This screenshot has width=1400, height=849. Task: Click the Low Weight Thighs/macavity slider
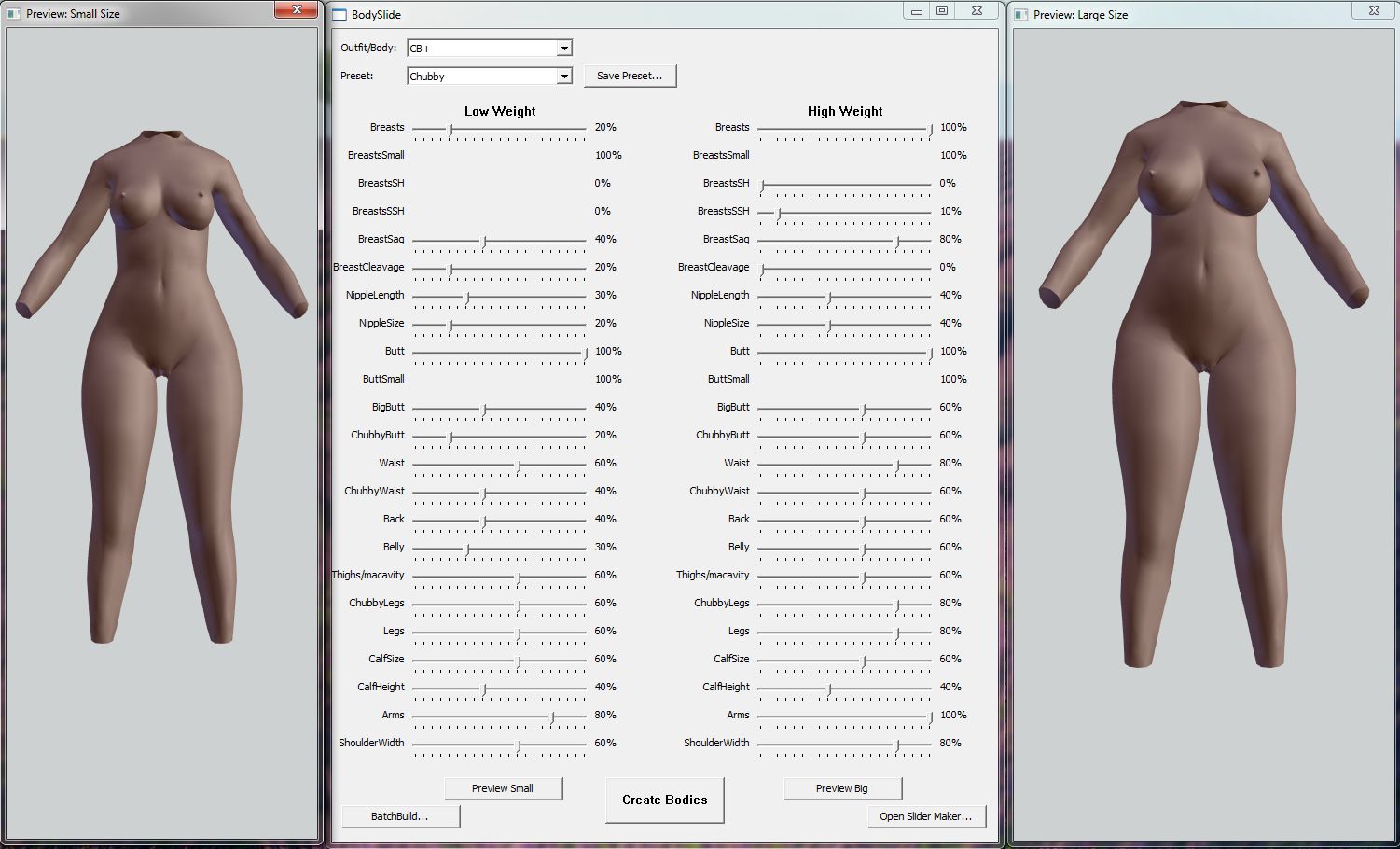point(499,579)
